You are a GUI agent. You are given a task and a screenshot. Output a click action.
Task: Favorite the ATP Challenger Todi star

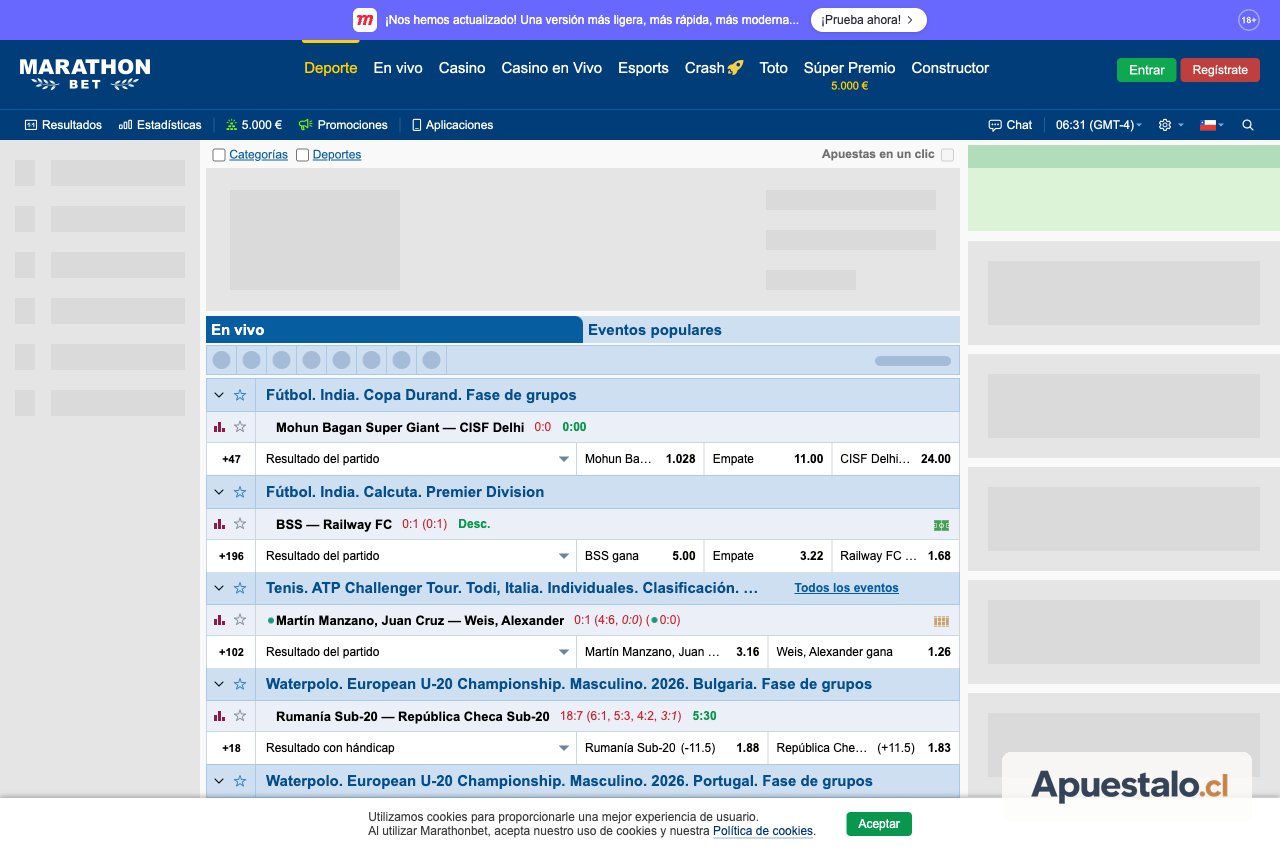(x=240, y=588)
